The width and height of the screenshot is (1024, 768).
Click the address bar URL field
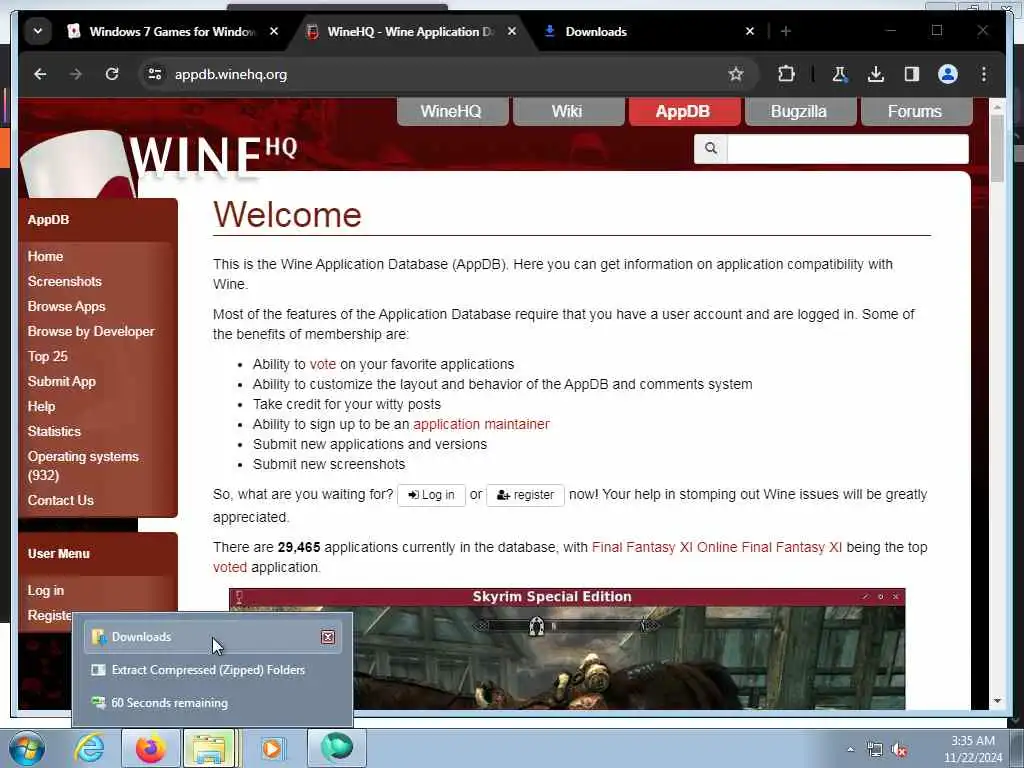(x=444, y=74)
